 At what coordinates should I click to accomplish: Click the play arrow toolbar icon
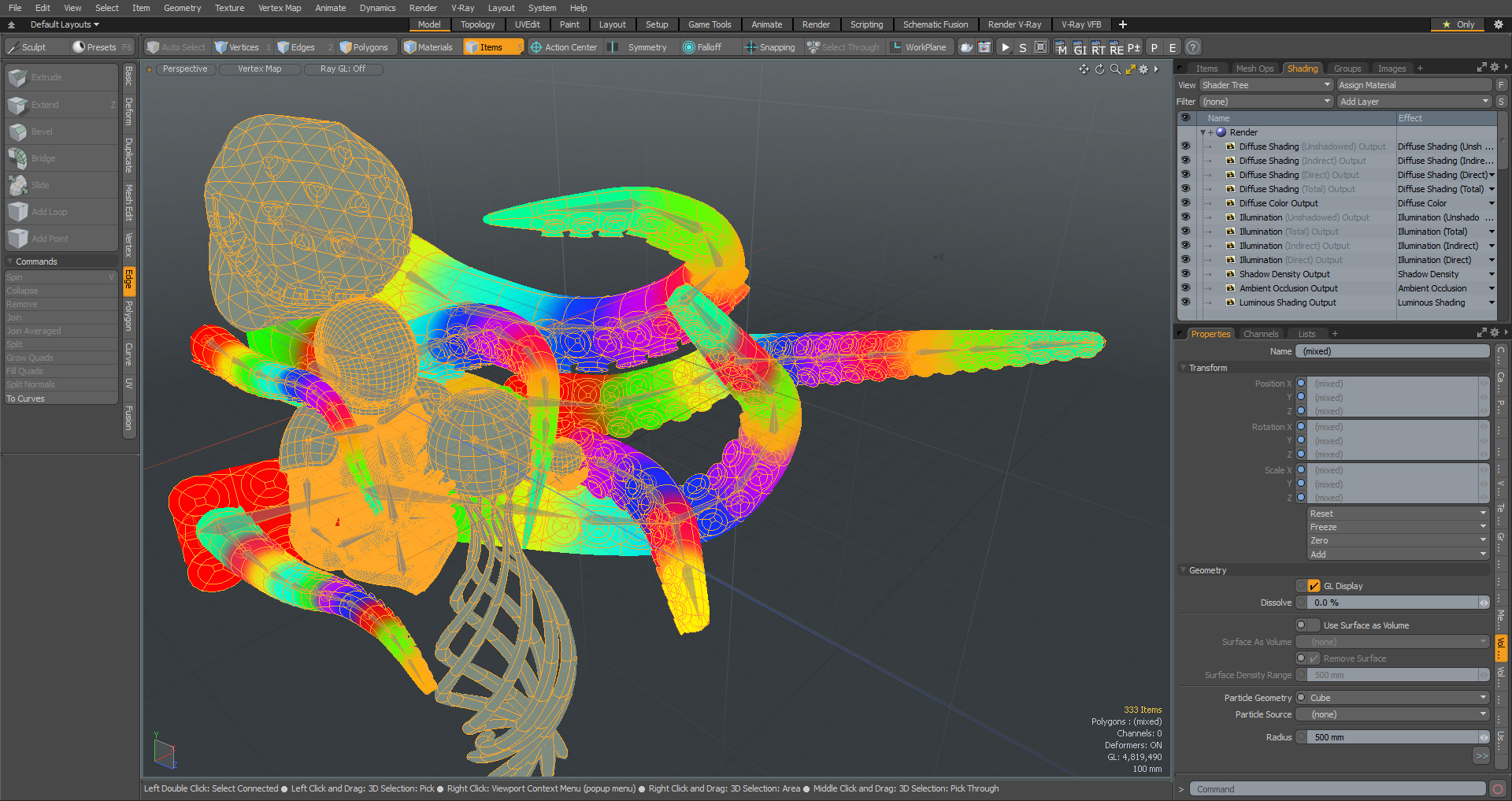pyautogui.click(x=1005, y=47)
